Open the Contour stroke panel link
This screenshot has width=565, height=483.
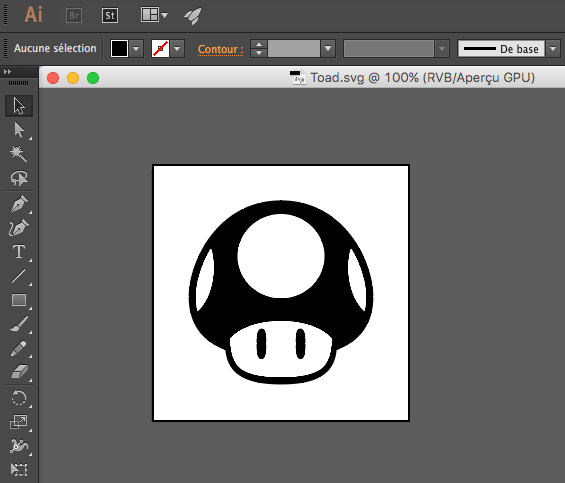[221, 49]
